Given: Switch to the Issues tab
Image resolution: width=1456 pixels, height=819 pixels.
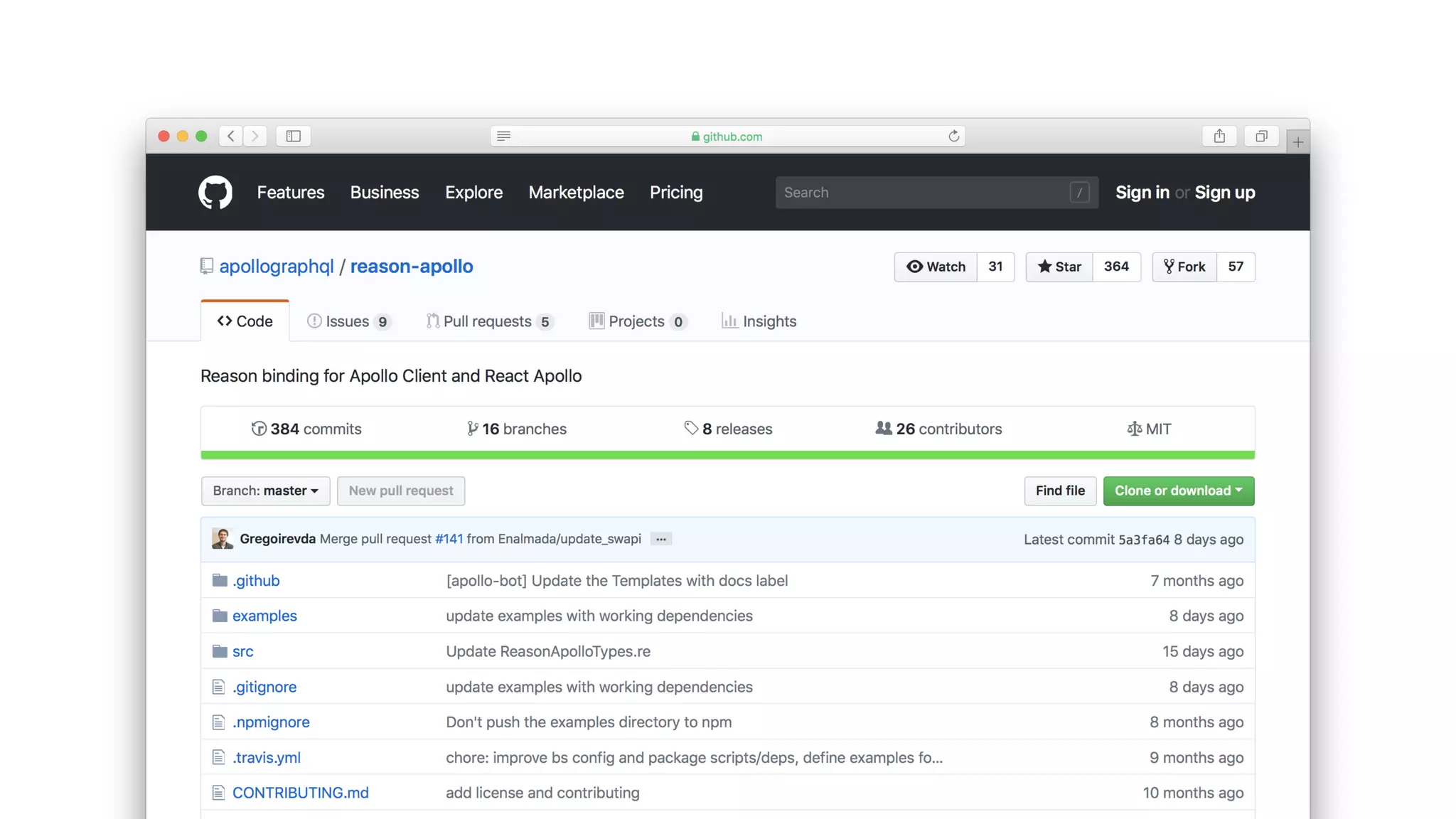Looking at the screenshot, I should pyautogui.click(x=348, y=321).
